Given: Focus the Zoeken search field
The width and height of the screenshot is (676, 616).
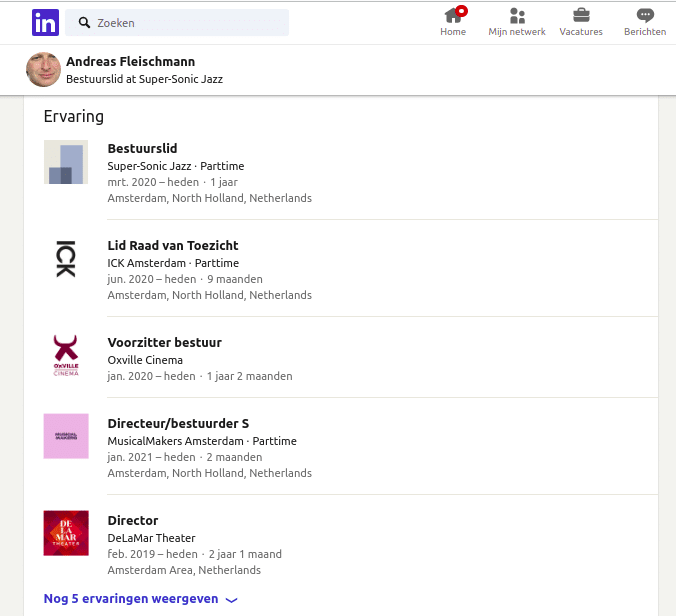Looking at the screenshot, I should pyautogui.click(x=177, y=22).
